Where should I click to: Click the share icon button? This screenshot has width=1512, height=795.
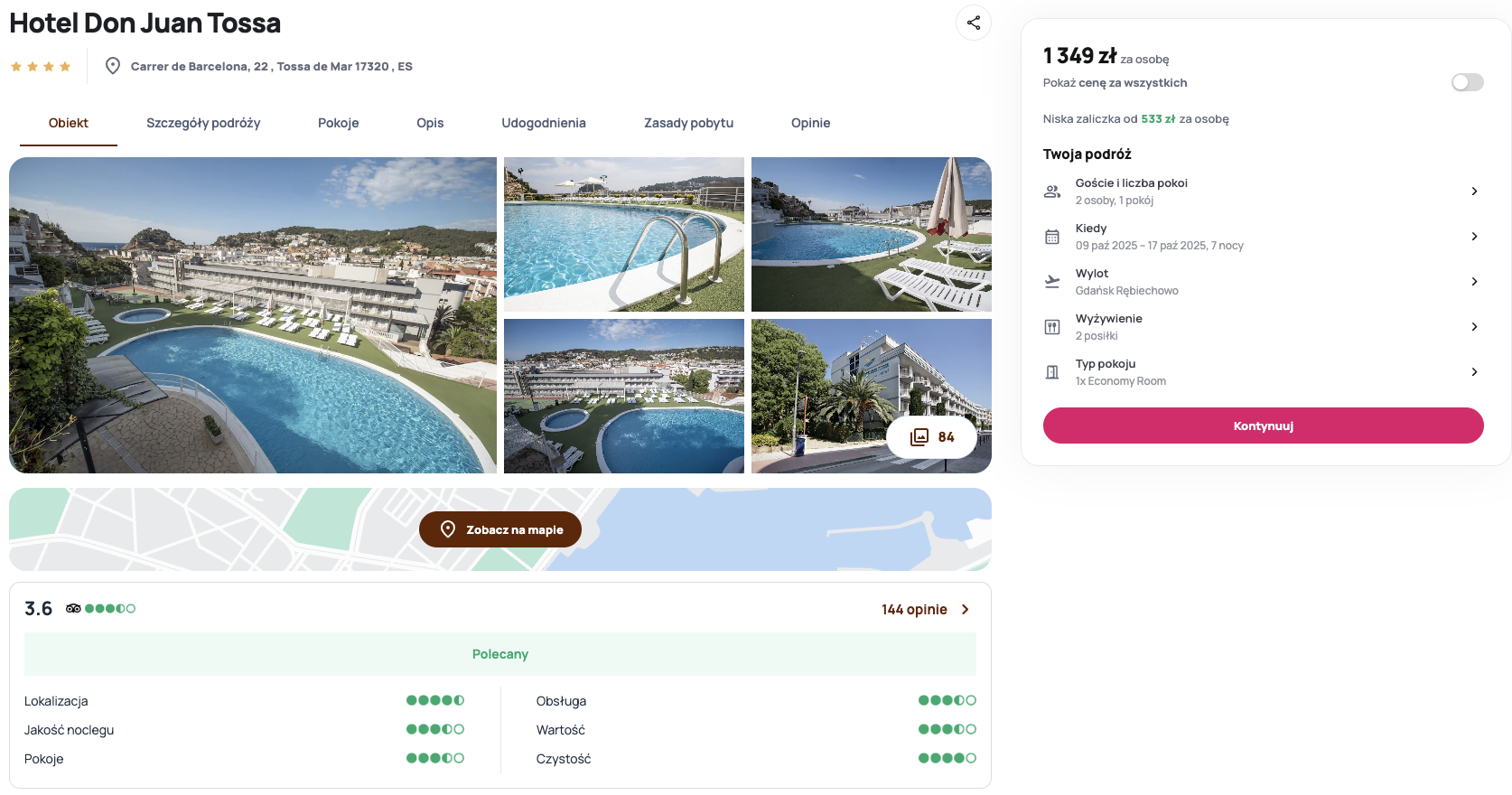click(974, 23)
